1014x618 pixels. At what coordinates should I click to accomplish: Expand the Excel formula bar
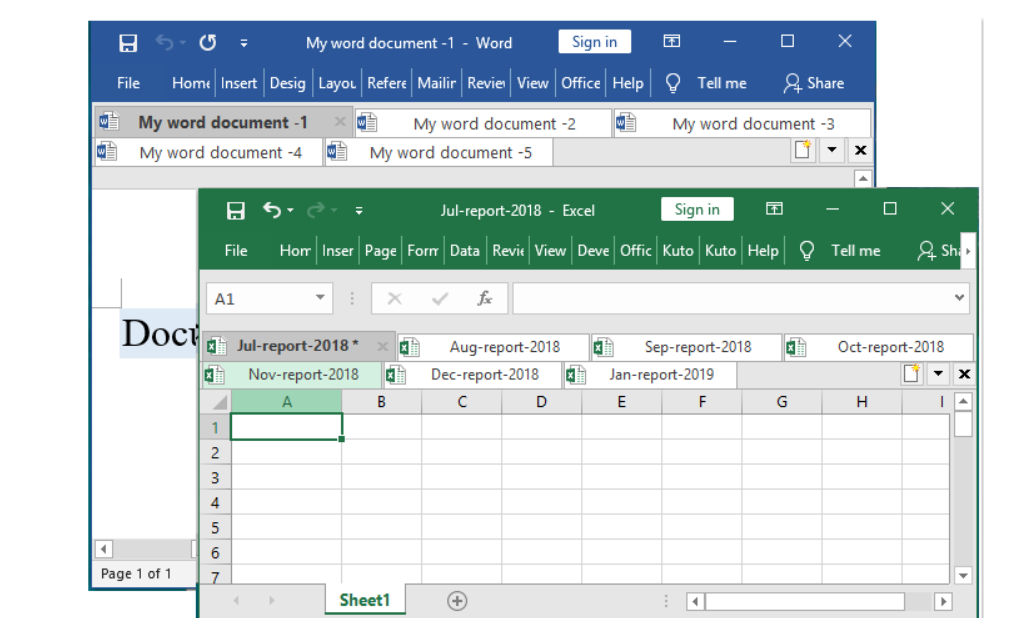[959, 297]
